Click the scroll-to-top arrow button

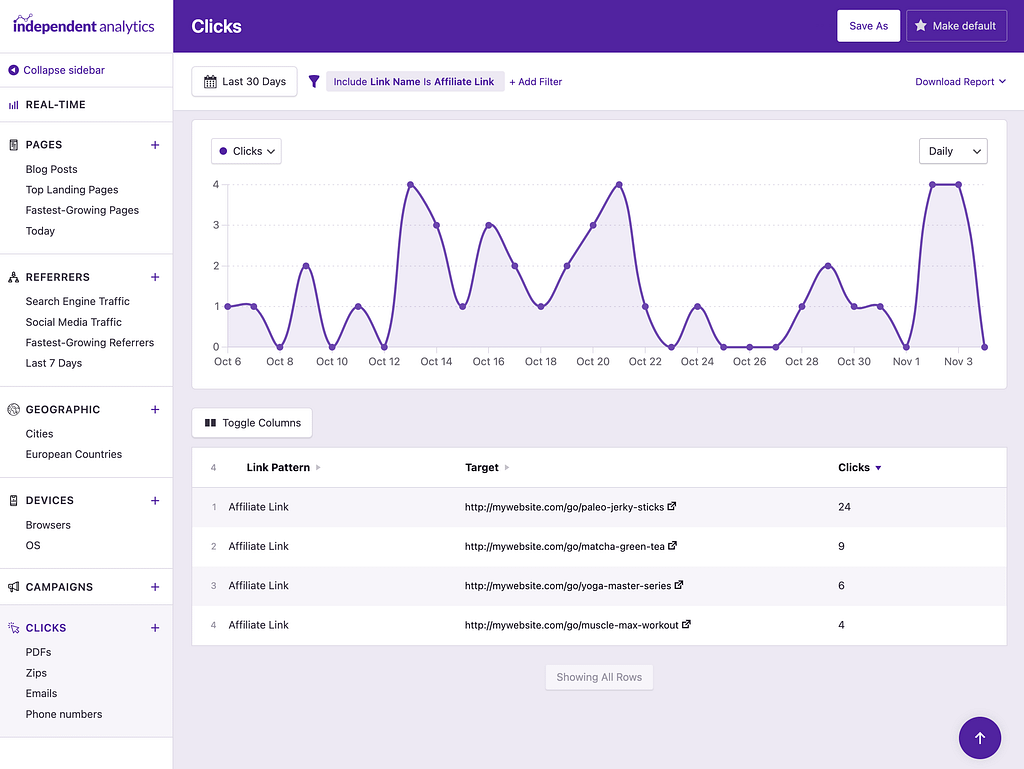[x=979, y=737]
